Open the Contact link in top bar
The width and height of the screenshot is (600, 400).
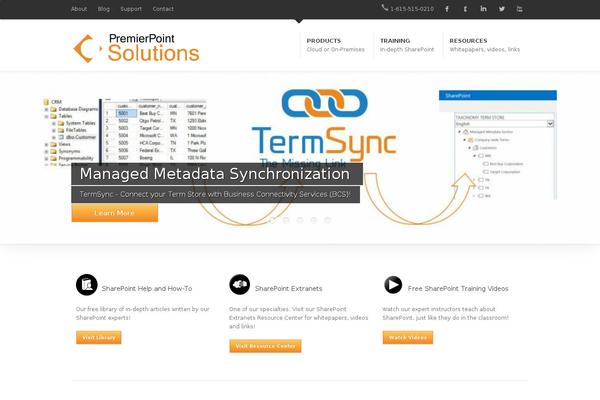click(x=163, y=9)
